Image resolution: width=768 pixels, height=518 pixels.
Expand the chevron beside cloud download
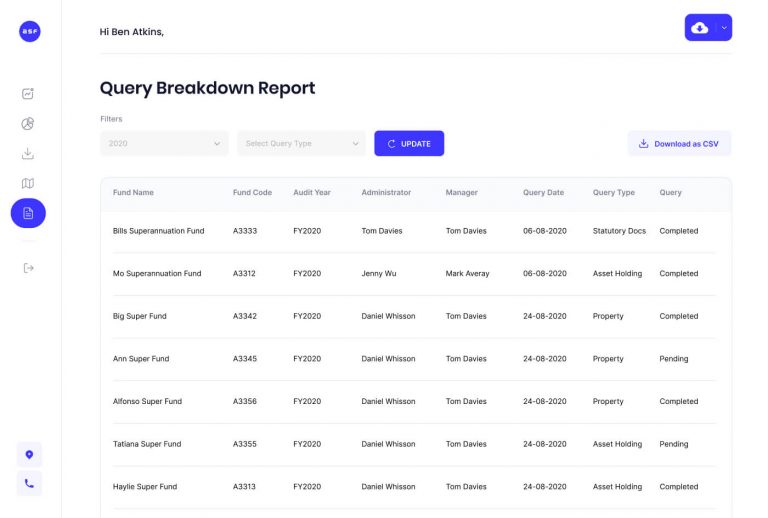(x=724, y=28)
